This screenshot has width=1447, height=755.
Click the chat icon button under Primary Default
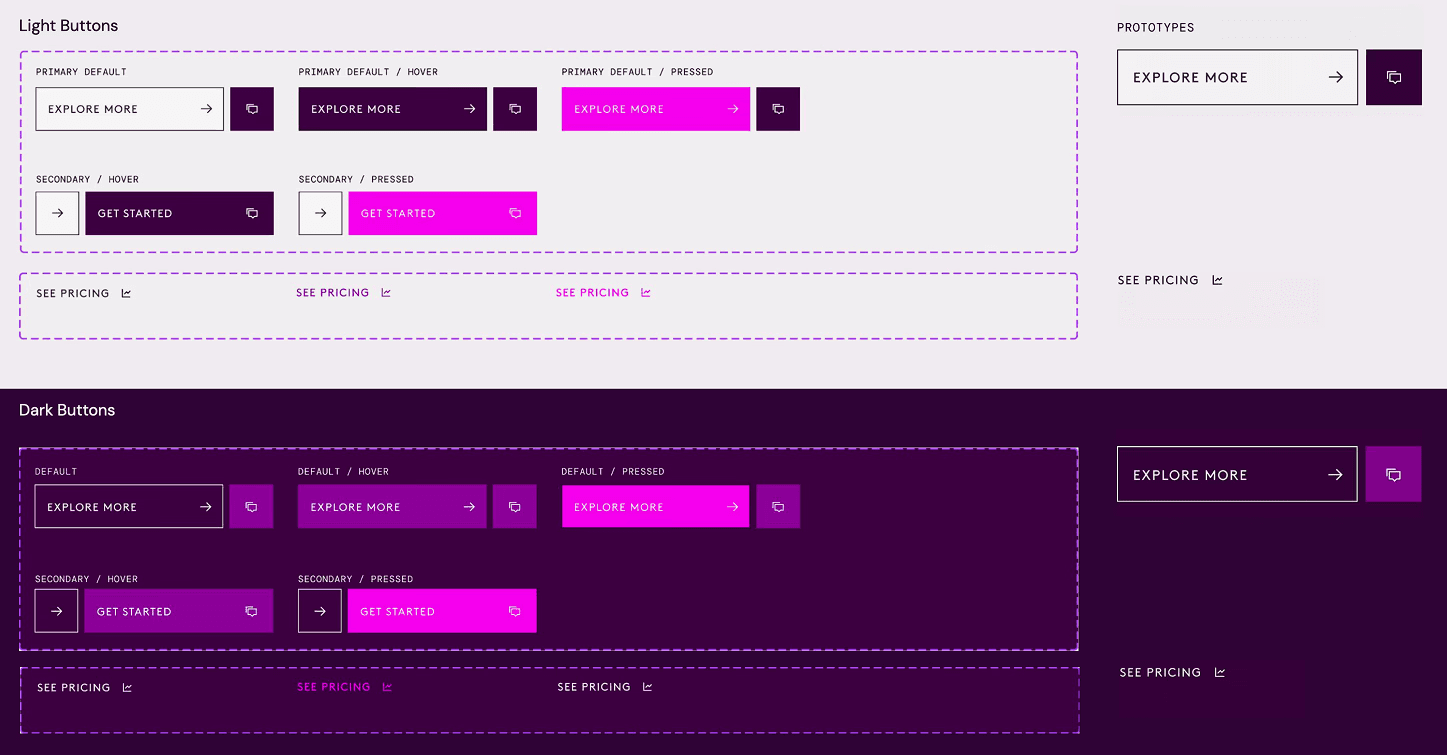(x=252, y=109)
